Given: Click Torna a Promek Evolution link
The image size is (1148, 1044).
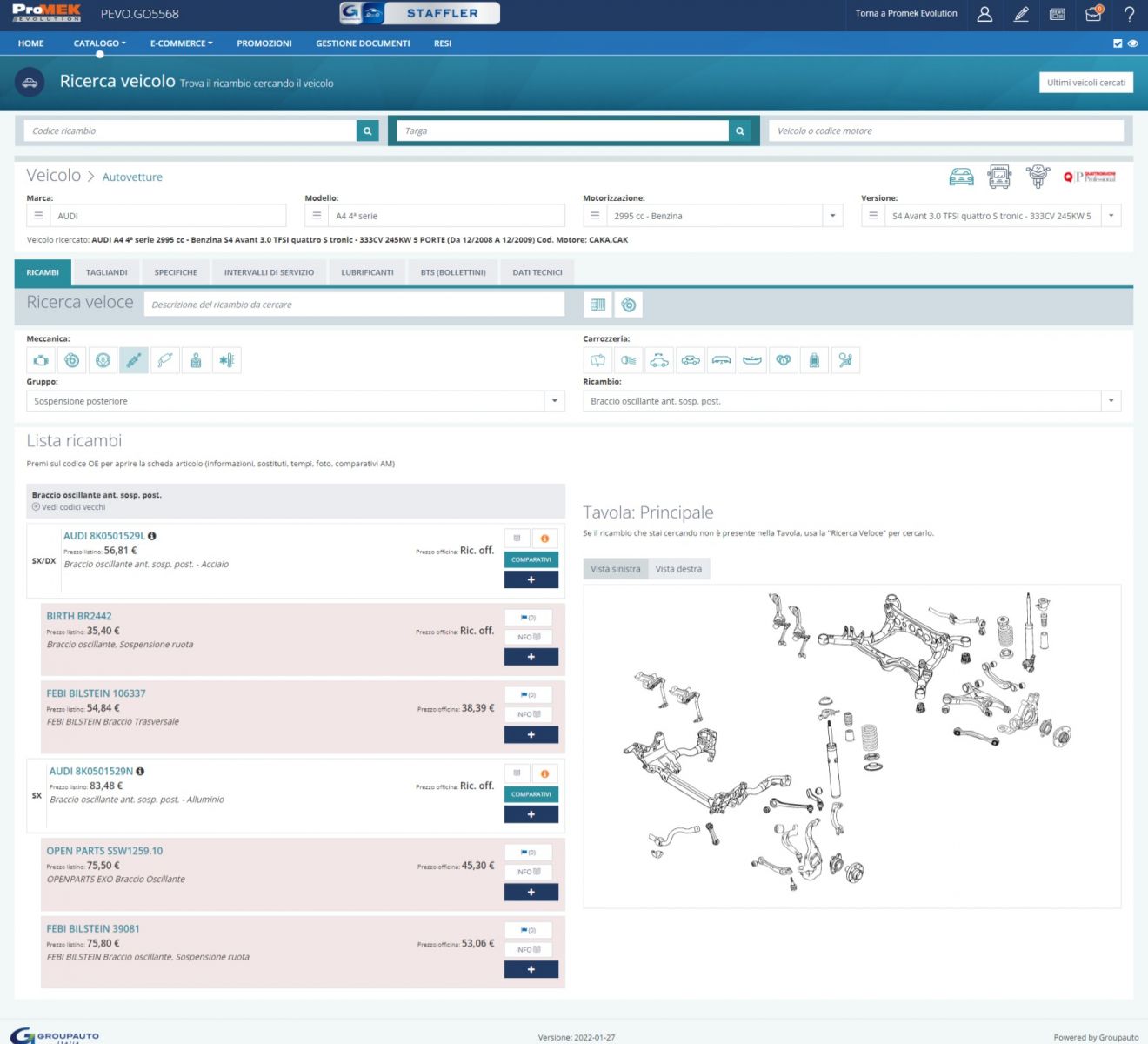Looking at the screenshot, I should coord(906,14).
